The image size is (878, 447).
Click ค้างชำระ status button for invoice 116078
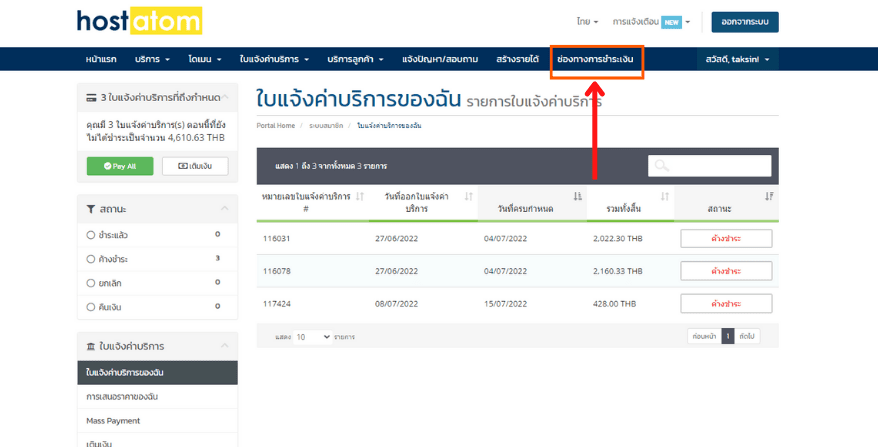pyautogui.click(x=726, y=271)
